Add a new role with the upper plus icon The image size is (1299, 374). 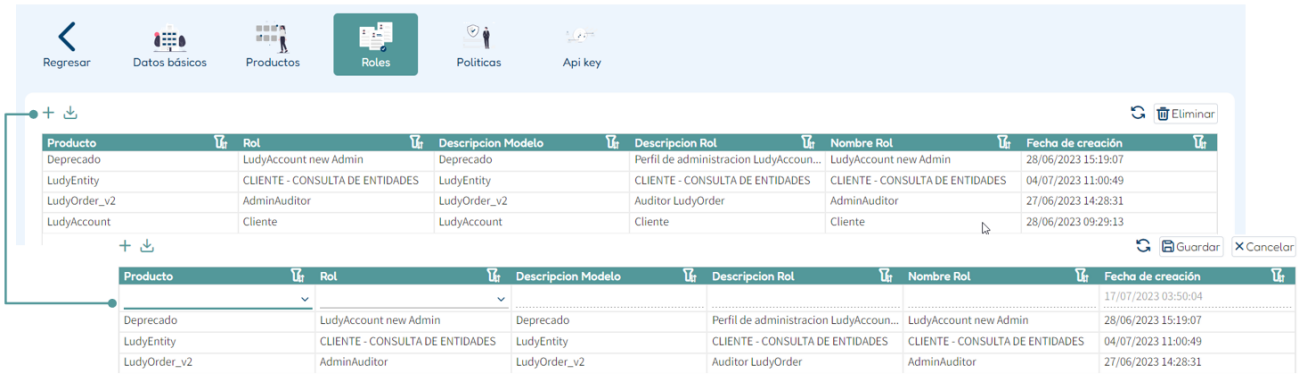[48, 112]
